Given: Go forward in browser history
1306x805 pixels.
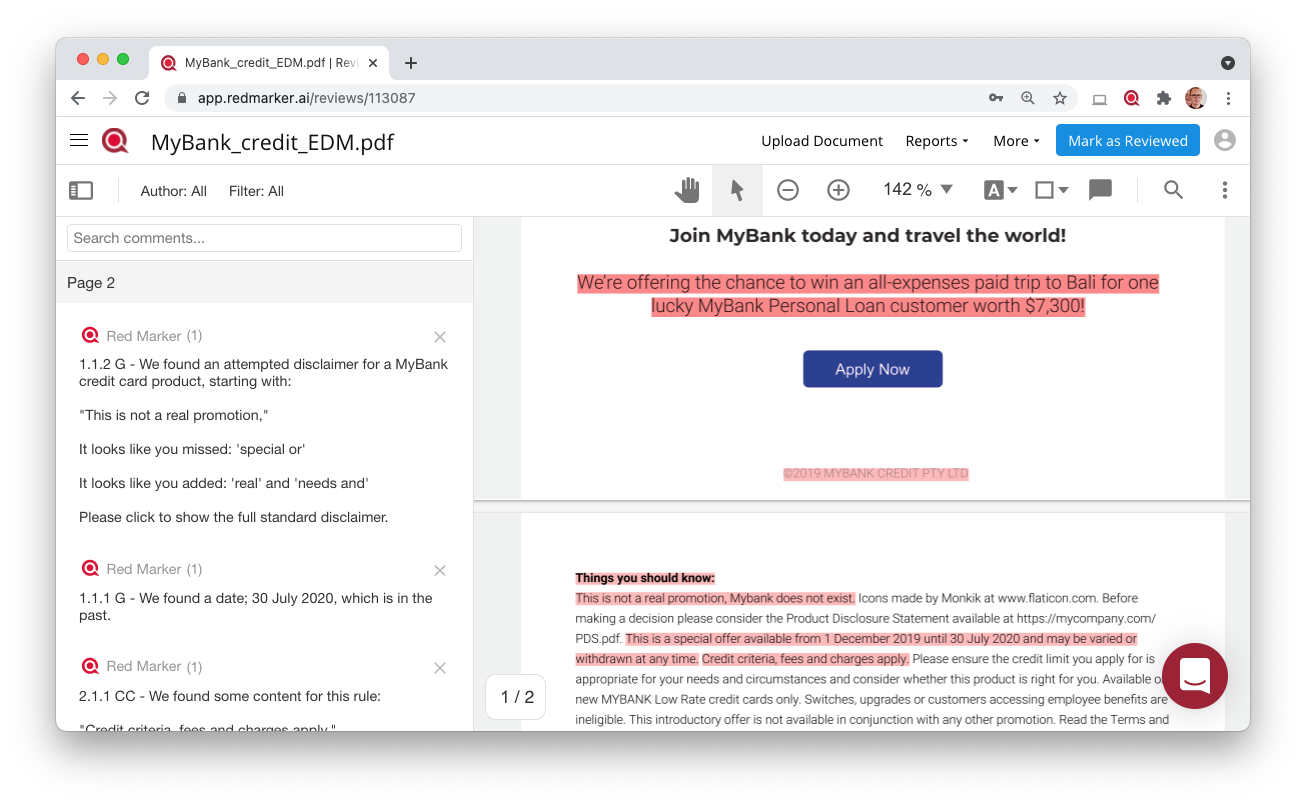Looking at the screenshot, I should click(110, 98).
